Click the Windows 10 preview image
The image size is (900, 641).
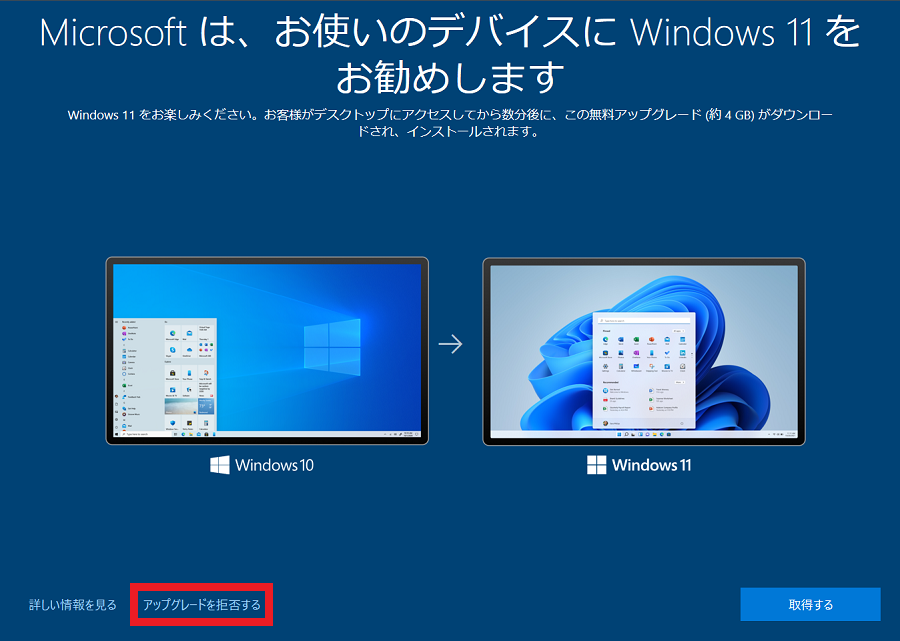click(x=267, y=351)
